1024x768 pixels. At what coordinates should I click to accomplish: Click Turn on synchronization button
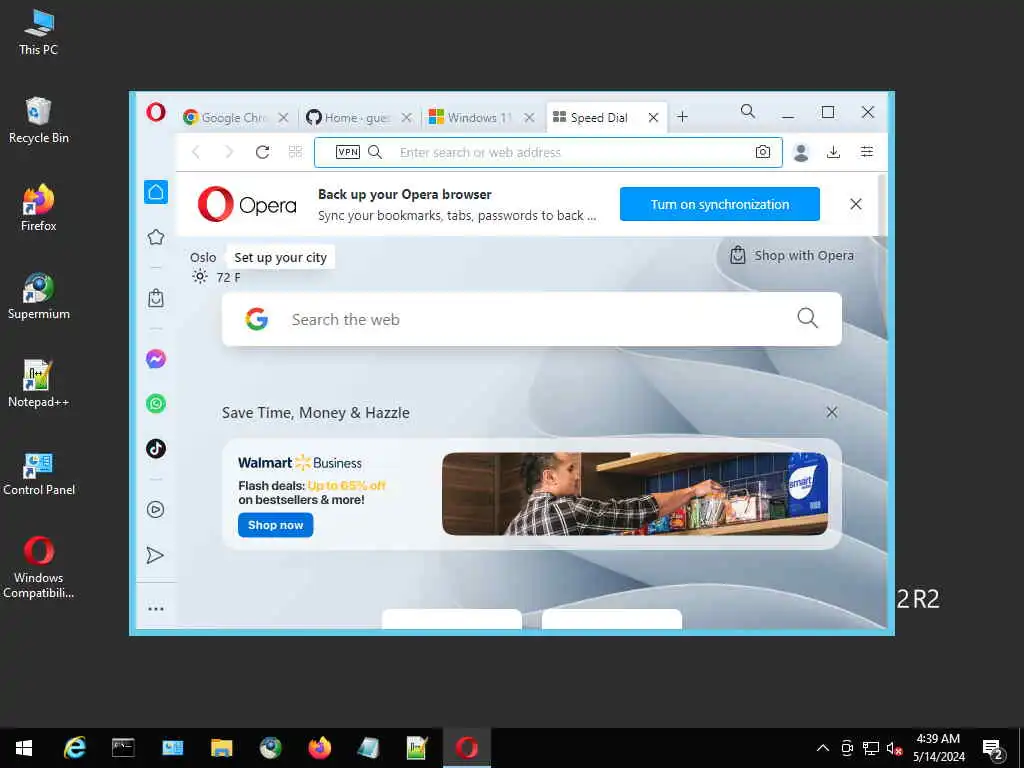tap(720, 204)
